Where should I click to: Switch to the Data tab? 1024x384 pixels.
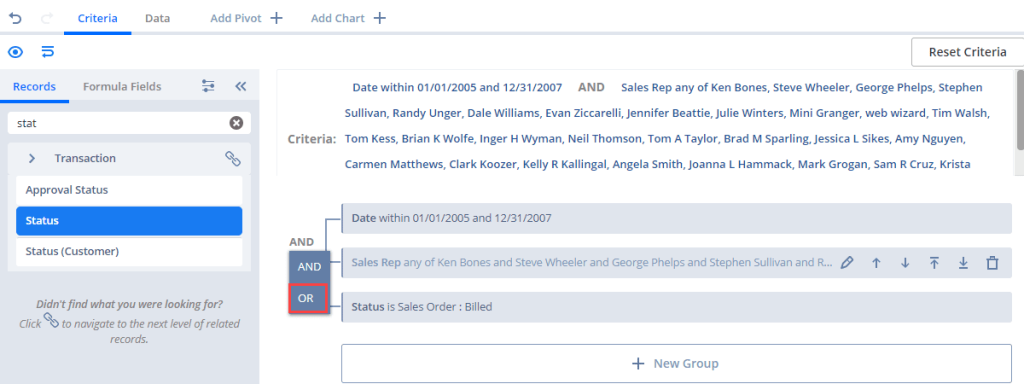pos(157,18)
